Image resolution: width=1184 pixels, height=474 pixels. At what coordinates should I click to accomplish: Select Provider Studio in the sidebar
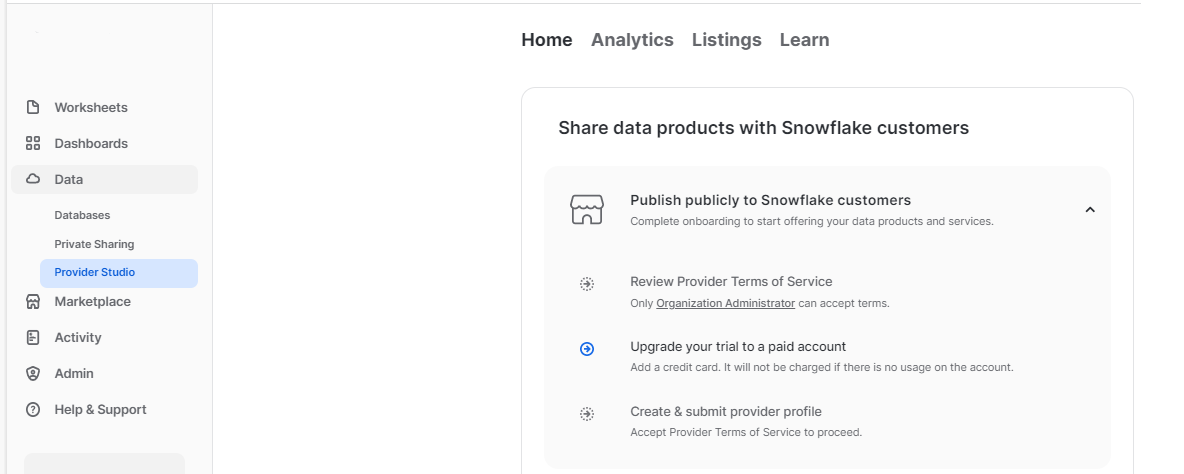[95, 272]
